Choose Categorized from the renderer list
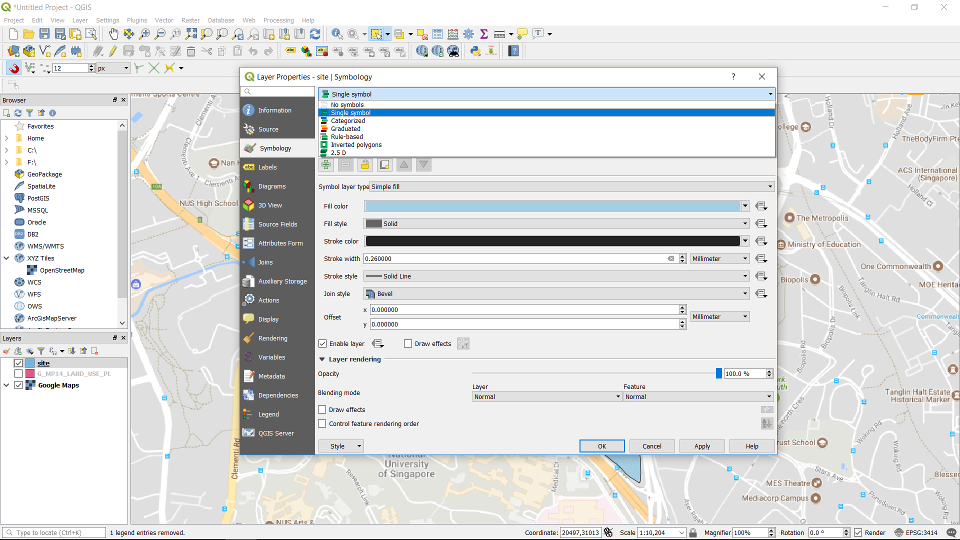 [x=347, y=121]
